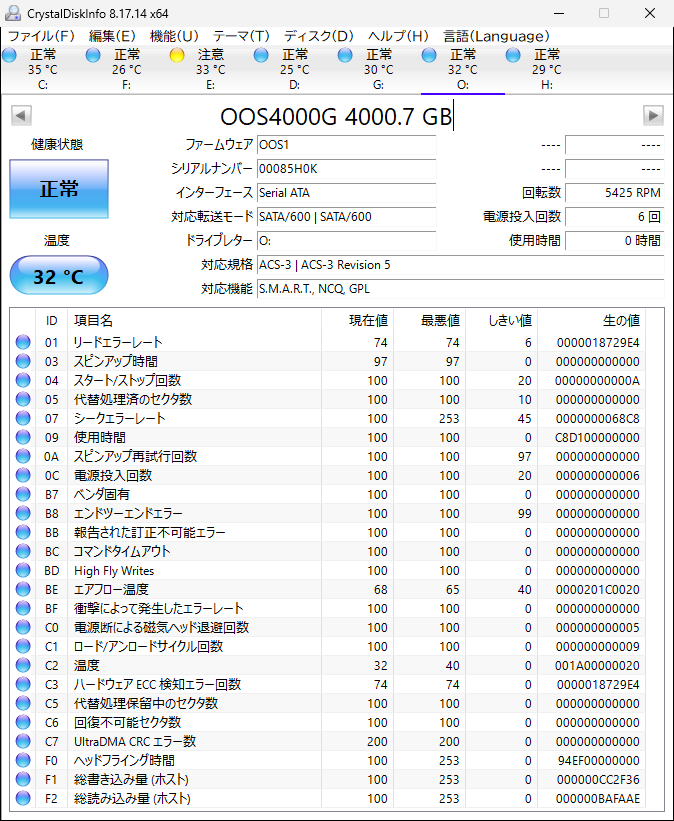
Task: Click status icon for 代替処理保留中のセクタ数 row
Action: [23, 703]
